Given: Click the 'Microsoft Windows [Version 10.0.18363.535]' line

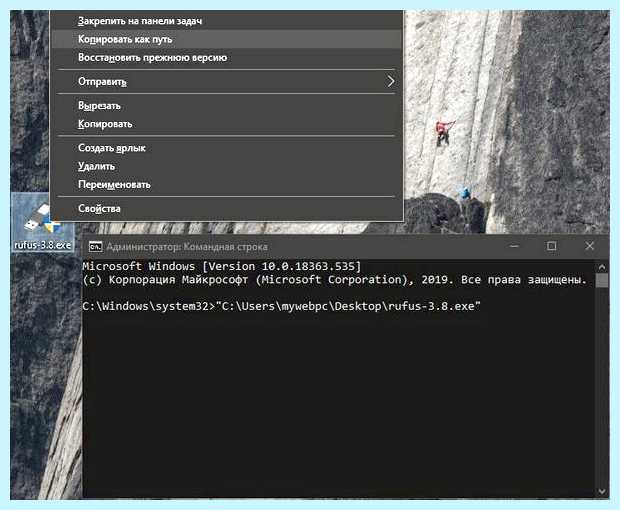Looking at the screenshot, I should pyautogui.click(x=222, y=266).
